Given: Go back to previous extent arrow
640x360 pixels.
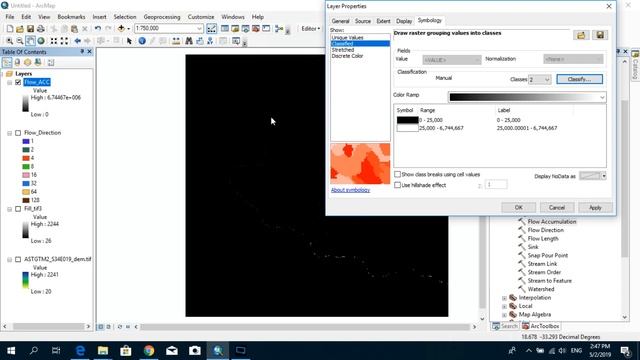Looking at the screenshot, I should pyautogui.click(x=78, y=41).
